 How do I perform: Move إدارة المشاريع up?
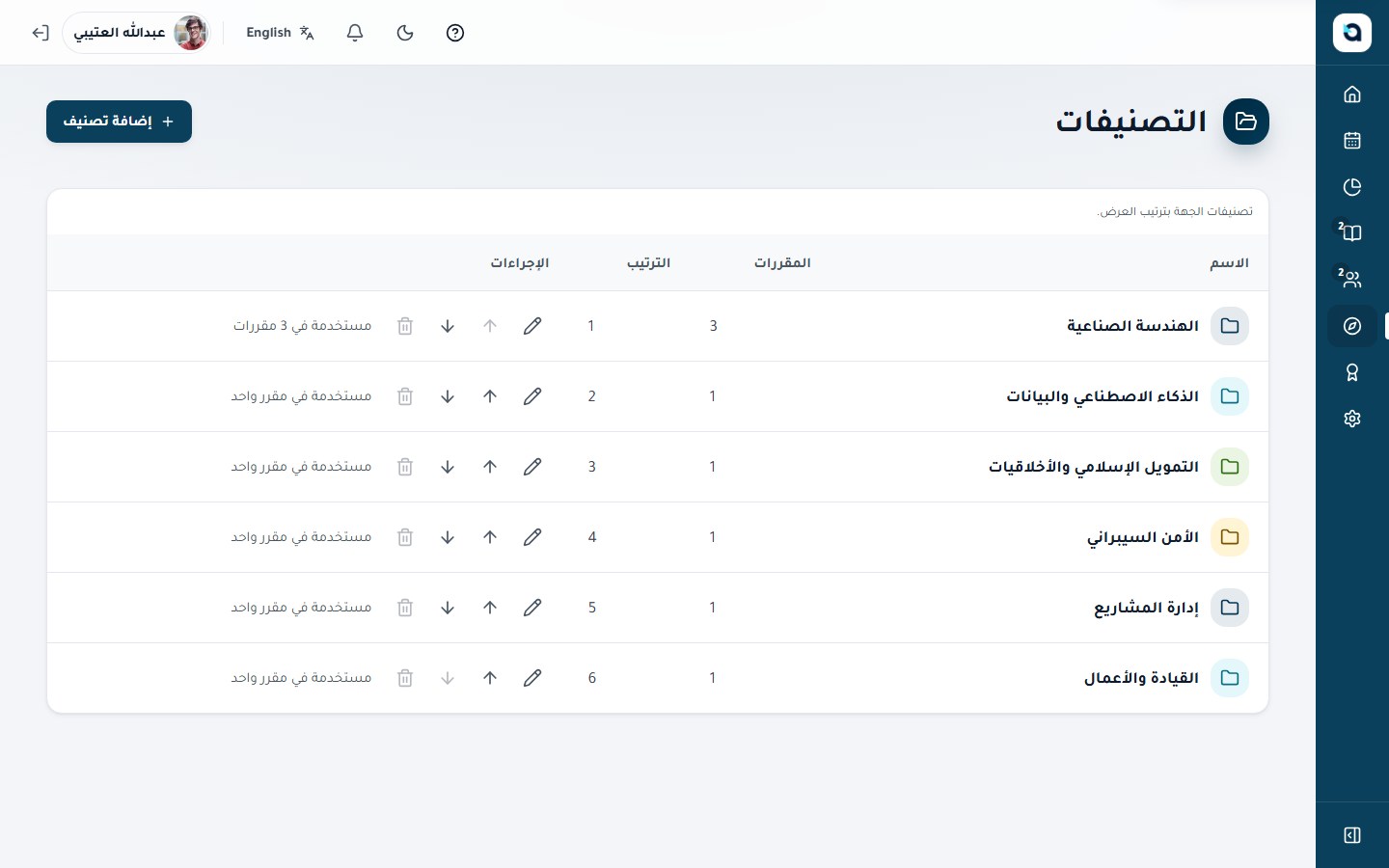(x=490, y=608)
